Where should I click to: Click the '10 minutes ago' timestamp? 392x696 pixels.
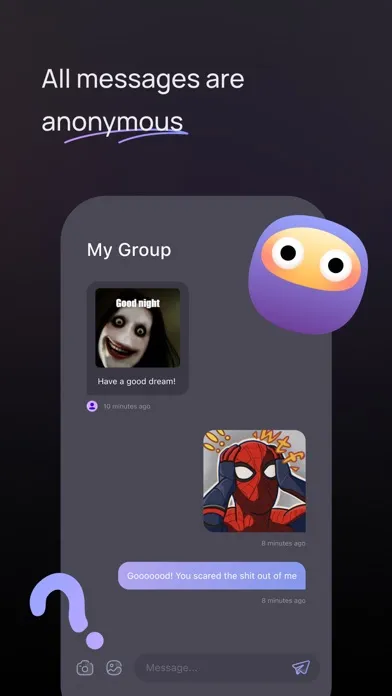[127, 406]
